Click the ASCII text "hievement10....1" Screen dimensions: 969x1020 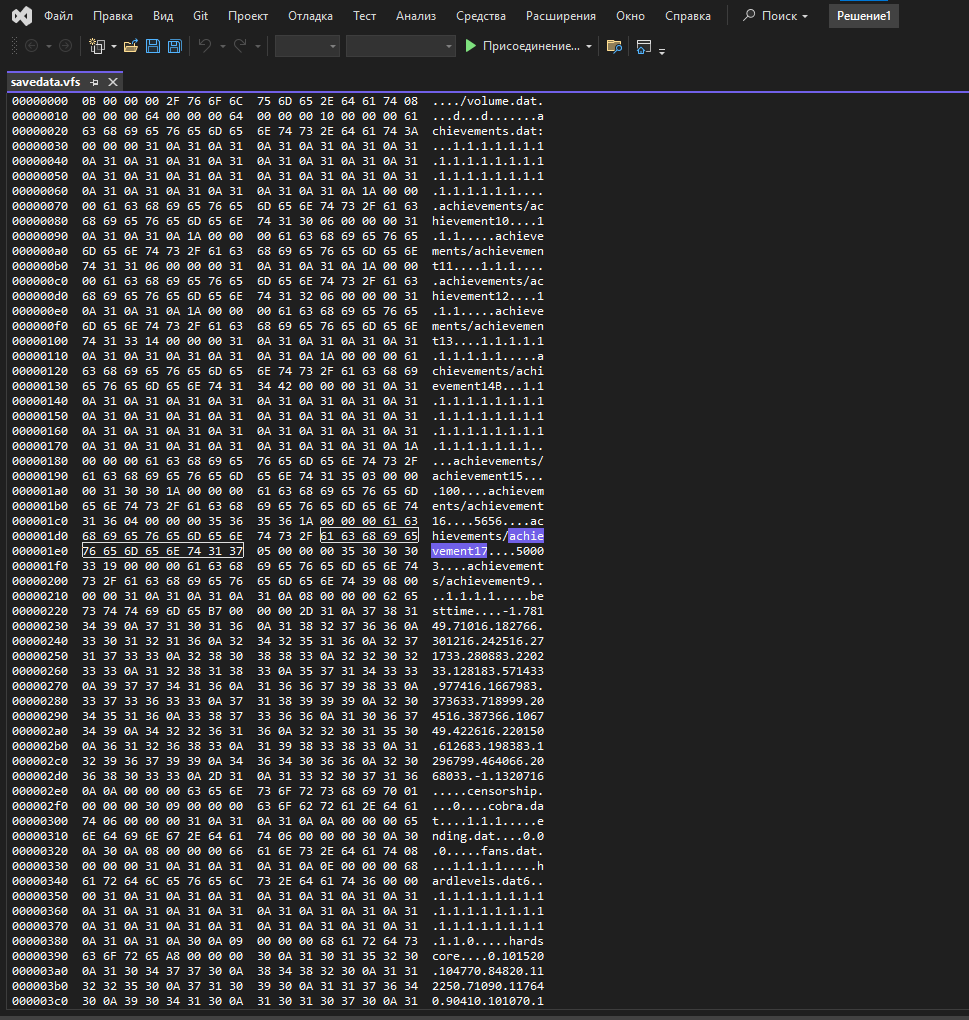[488, 221]
